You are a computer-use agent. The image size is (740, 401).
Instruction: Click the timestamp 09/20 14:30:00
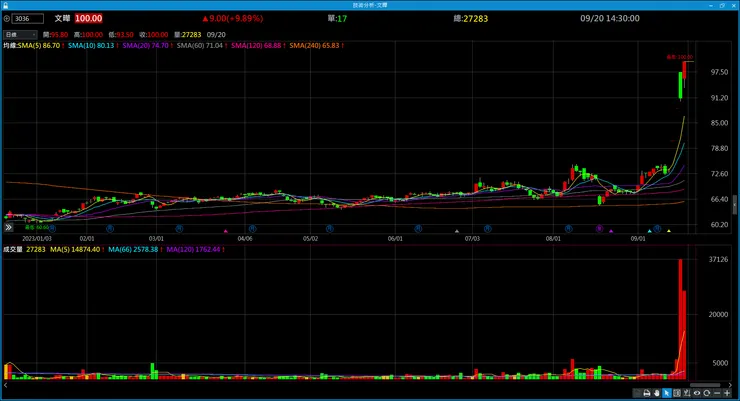point(610,18)
